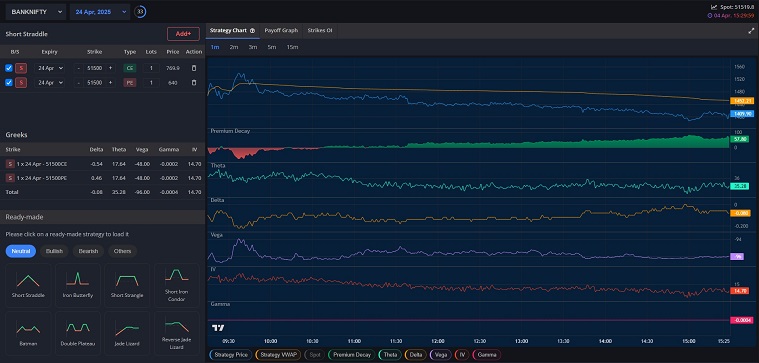
Task: Select the Bullish strategy filter
Action: [54, 251]
